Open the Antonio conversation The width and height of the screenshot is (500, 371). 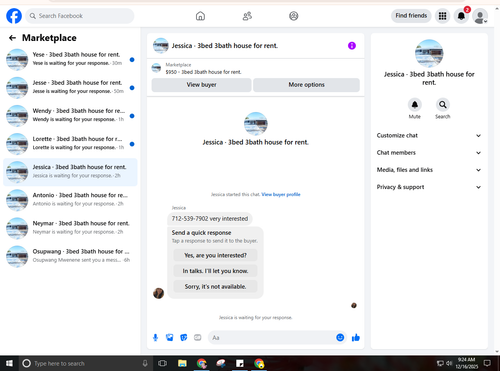click(x=70, y=200)
